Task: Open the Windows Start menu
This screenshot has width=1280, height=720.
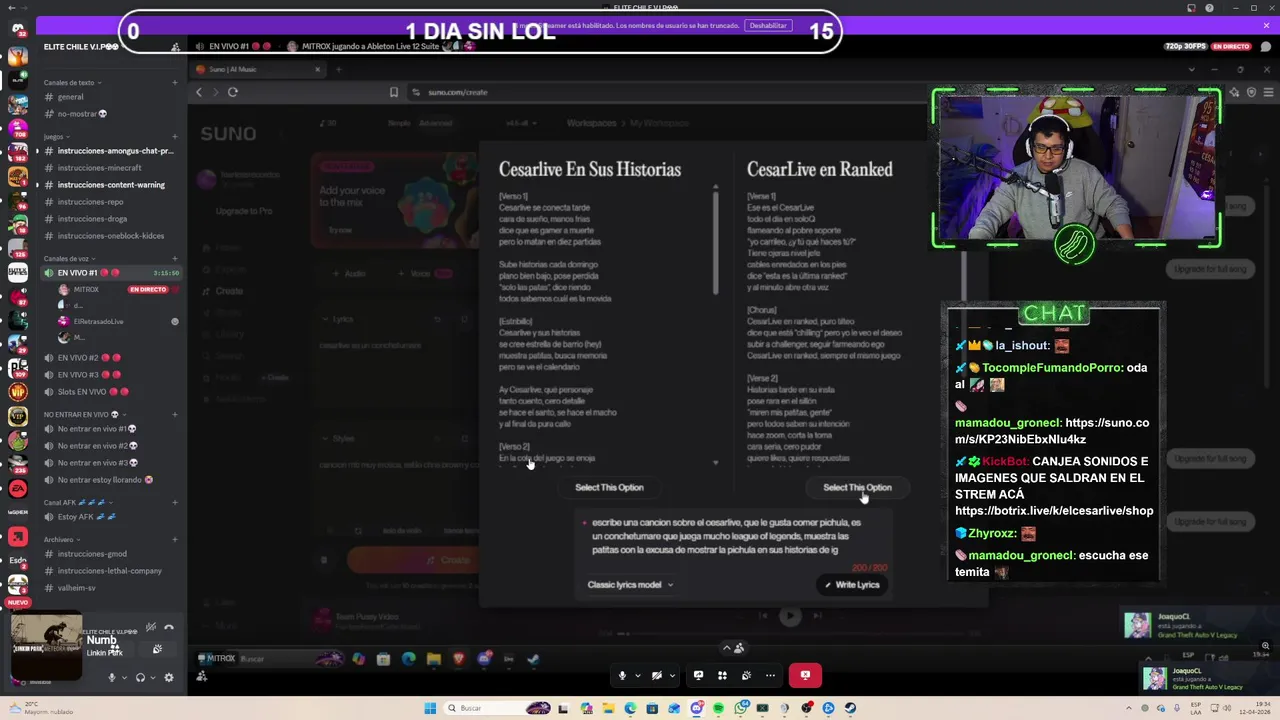Action: pos(430,708)
